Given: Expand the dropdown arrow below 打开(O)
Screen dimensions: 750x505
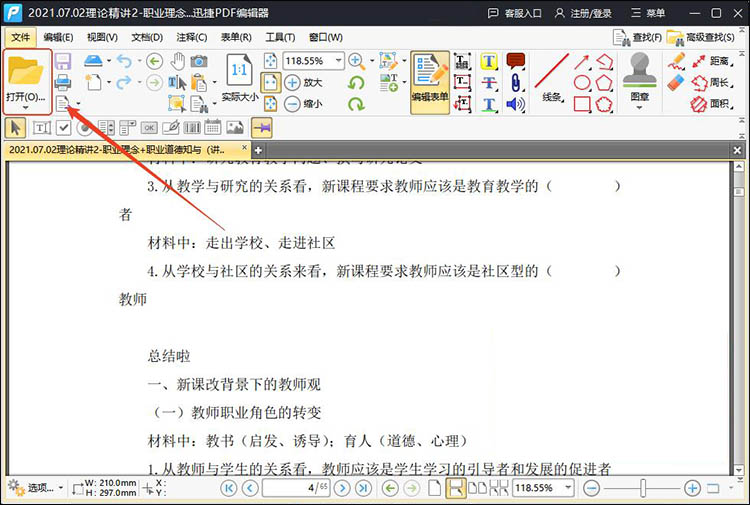Looking at the screenshot, I should click(26, 108).
